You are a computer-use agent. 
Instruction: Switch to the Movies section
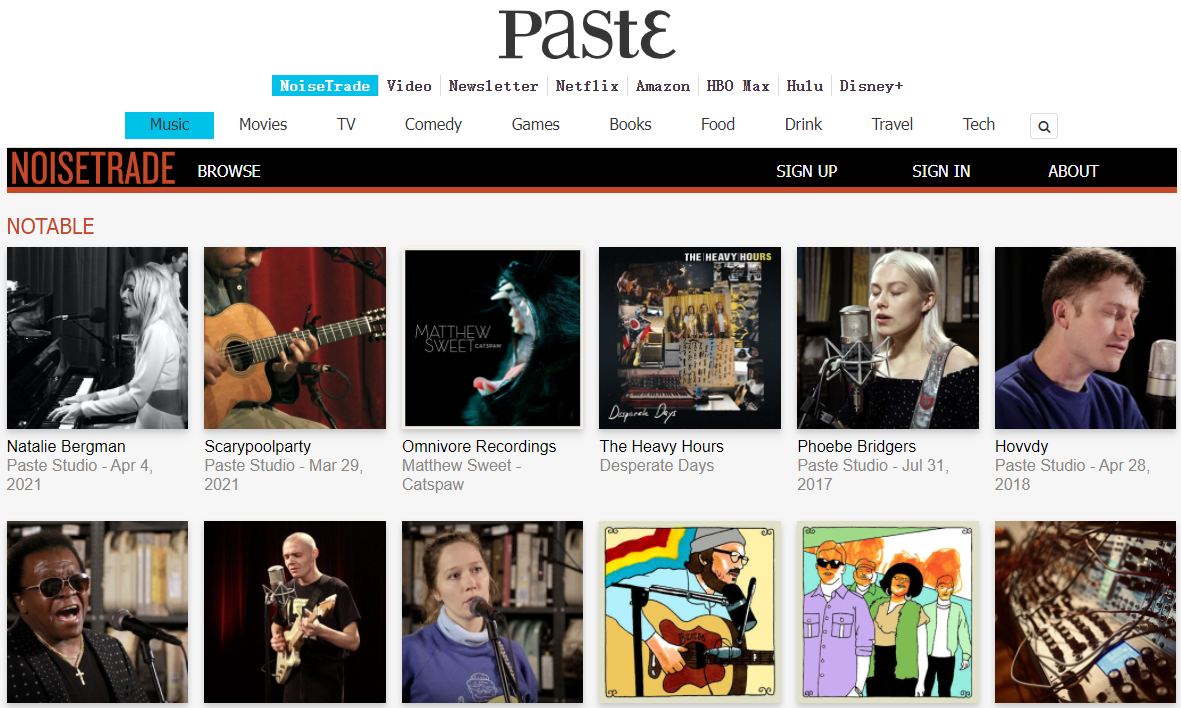[263, 125]
